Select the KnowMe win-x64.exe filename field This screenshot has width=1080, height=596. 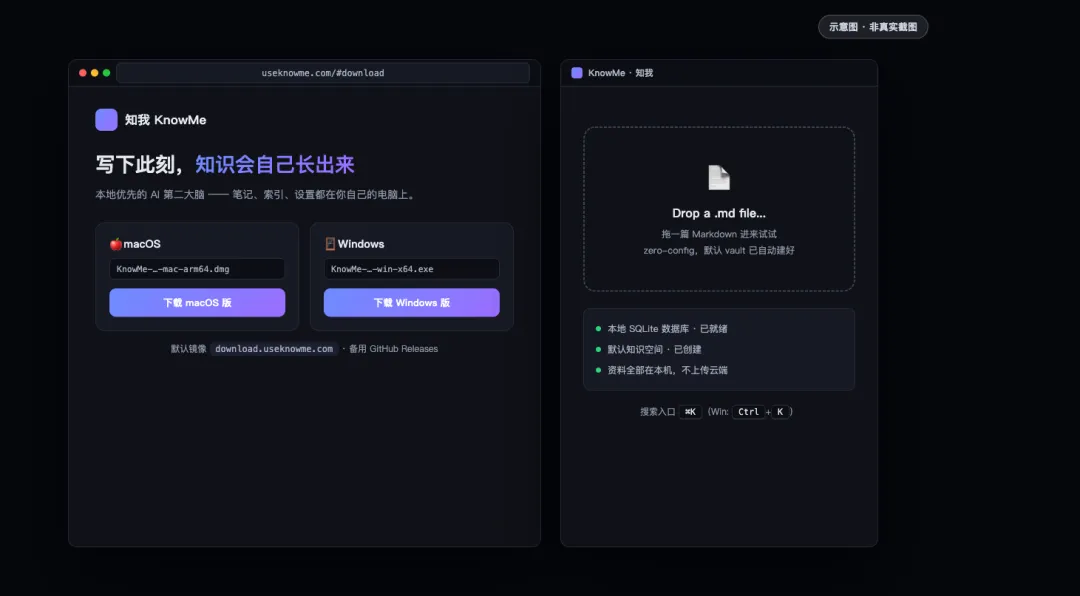(x=412, y=269)
